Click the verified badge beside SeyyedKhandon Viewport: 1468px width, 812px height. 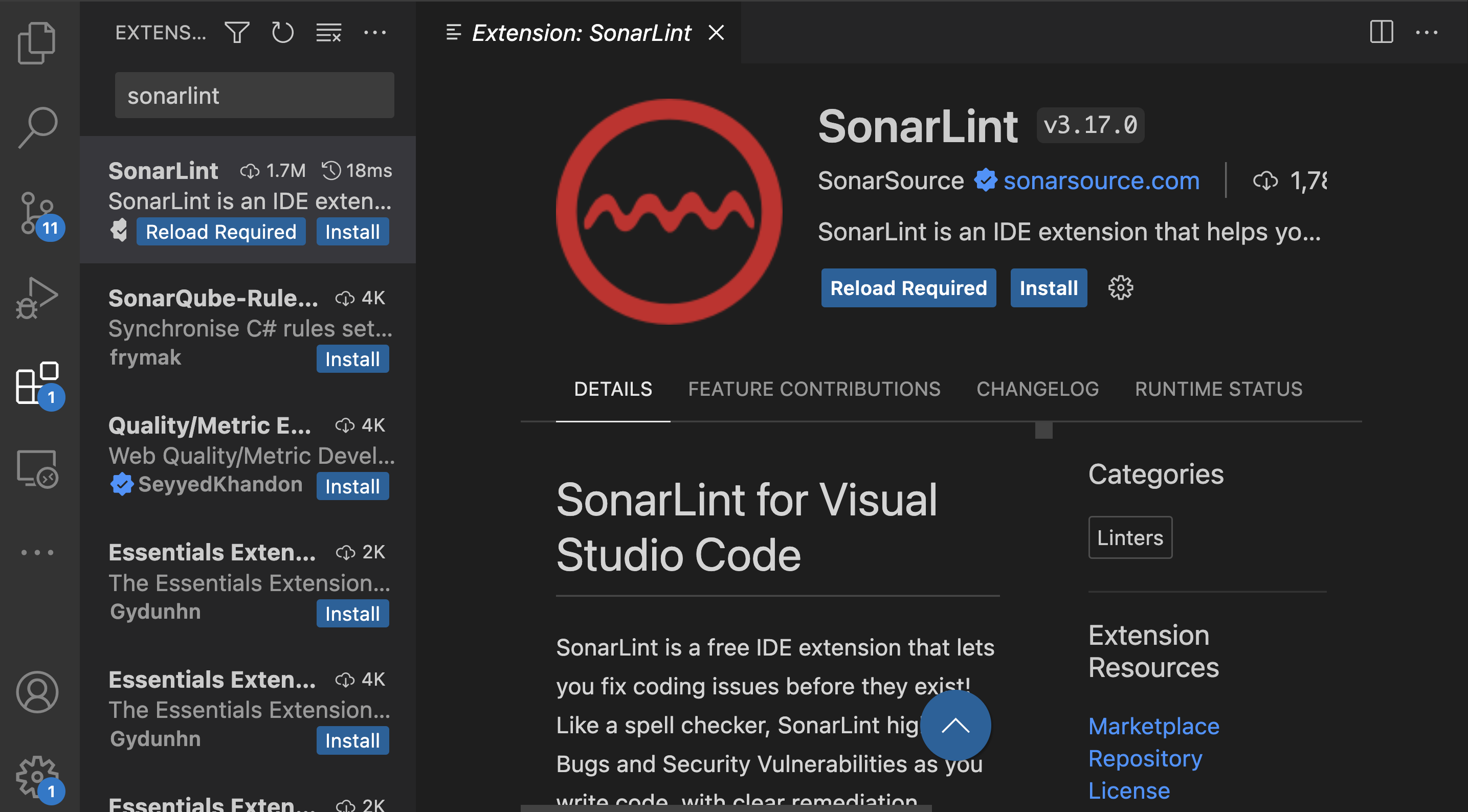tap(121, 484)
